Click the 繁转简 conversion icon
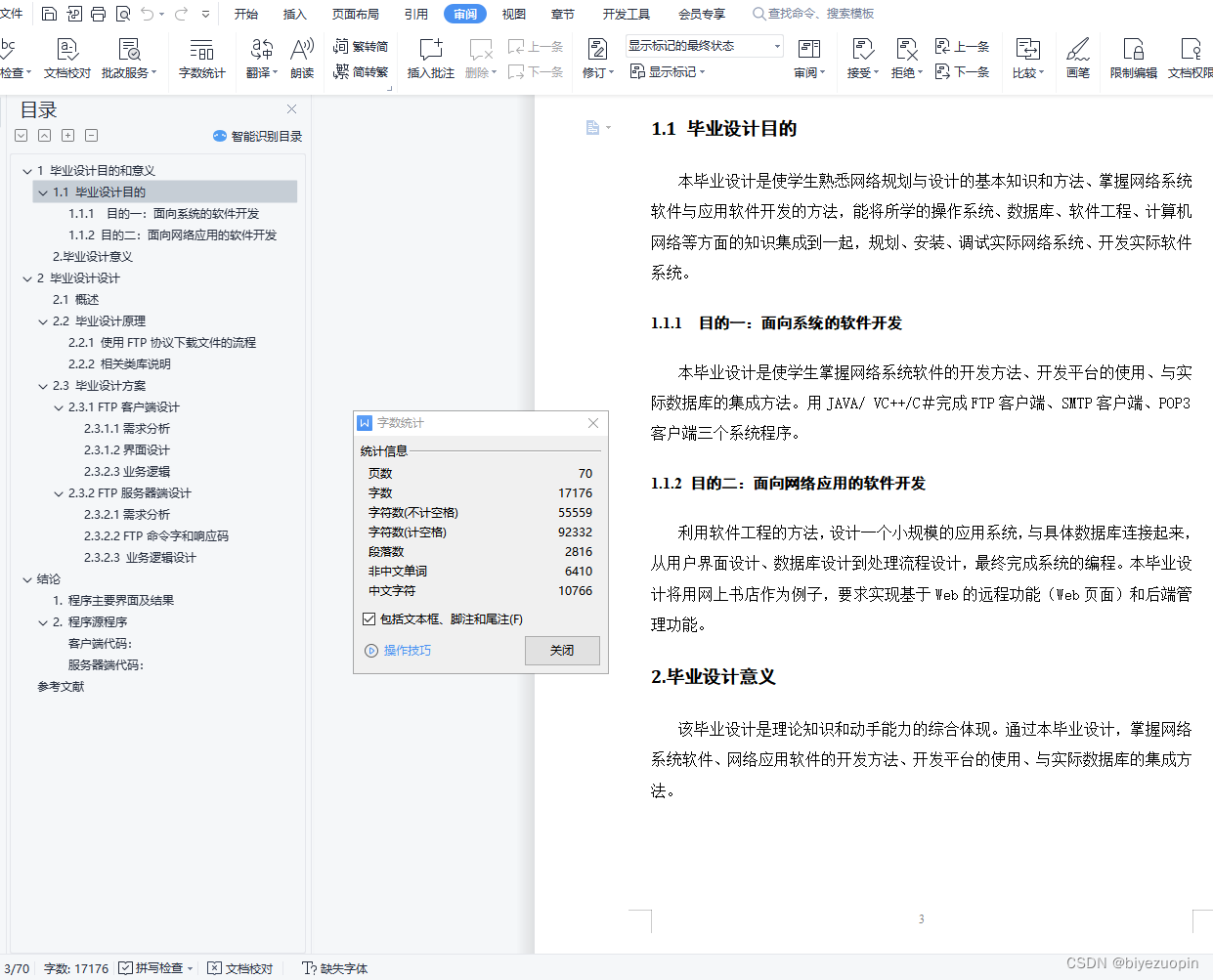 pos(339,45)
